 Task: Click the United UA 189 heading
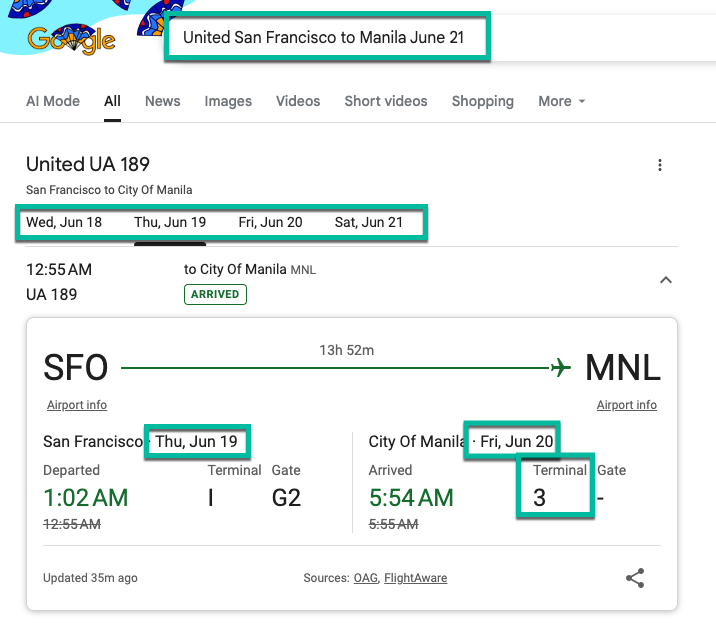[x=88, y=164]
